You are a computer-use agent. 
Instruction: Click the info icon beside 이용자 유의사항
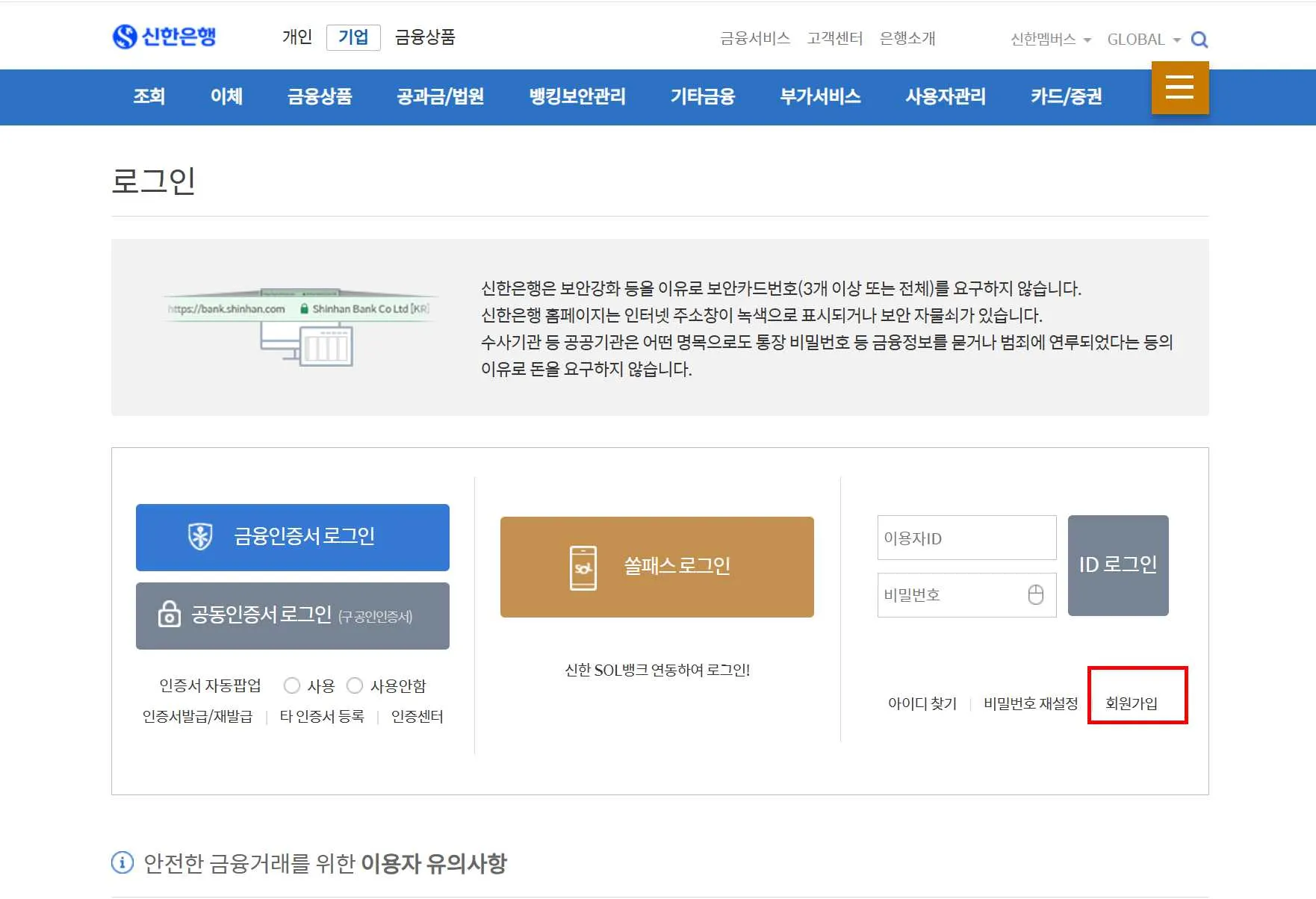122,862
